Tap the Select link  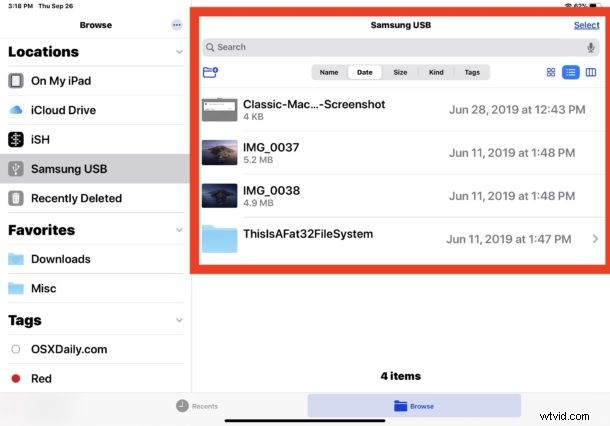point(586,25)
